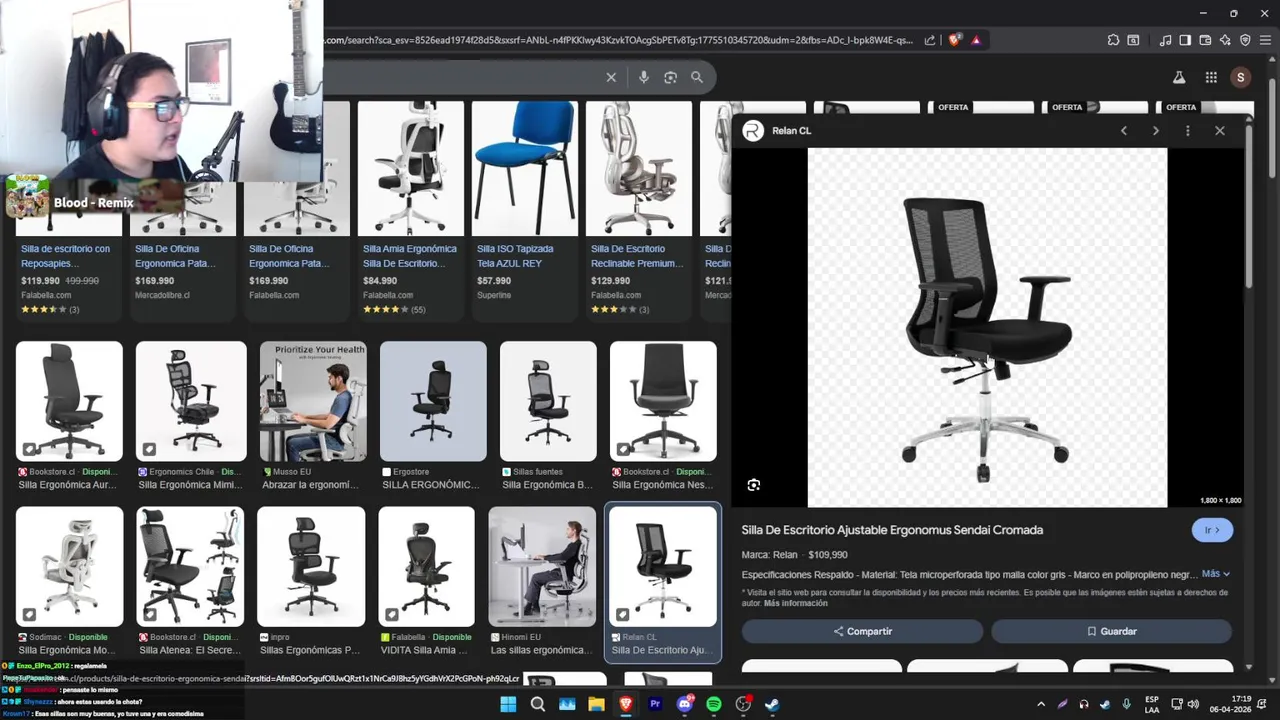Open the Brave Wallet icon
The height and width of the screenshot is (720, 1280).
[1205, 40]
